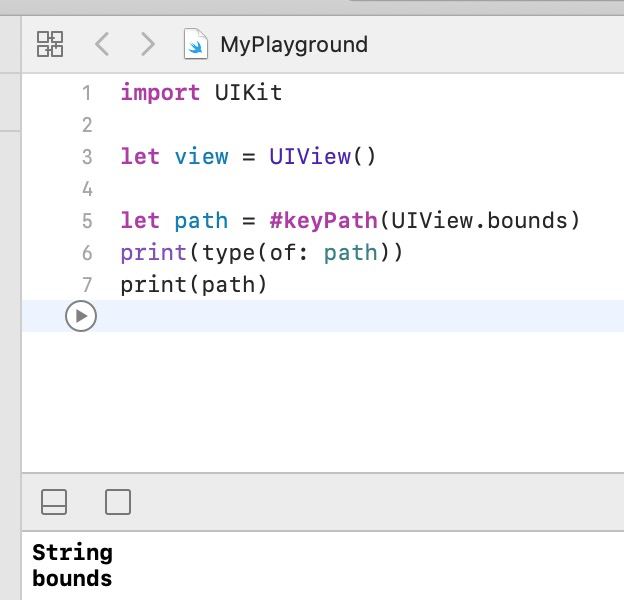Screen dimensions: 624x600
Task: Click UIKit on line 1
Action: pos(248,93)
